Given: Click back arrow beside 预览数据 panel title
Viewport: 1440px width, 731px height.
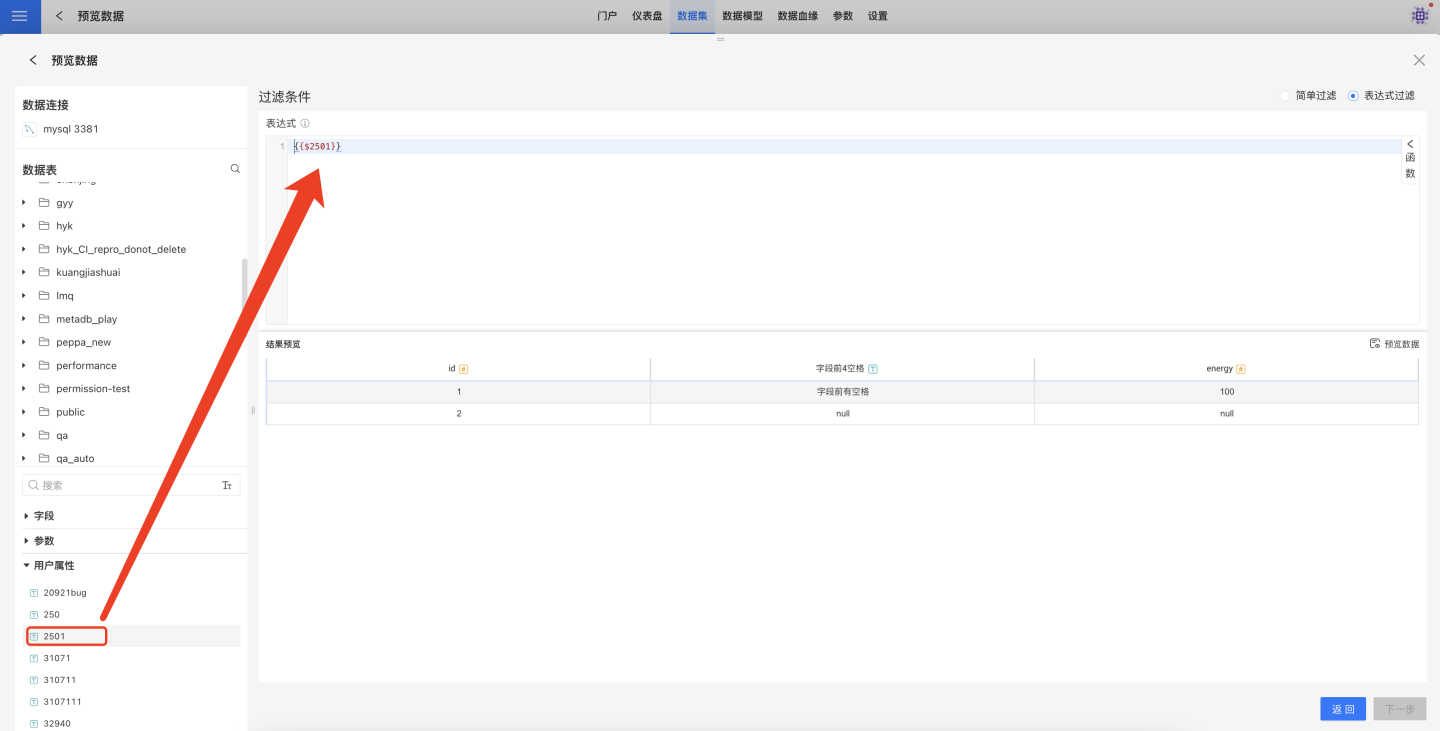Looking at the screenshot, I should 33,61.
